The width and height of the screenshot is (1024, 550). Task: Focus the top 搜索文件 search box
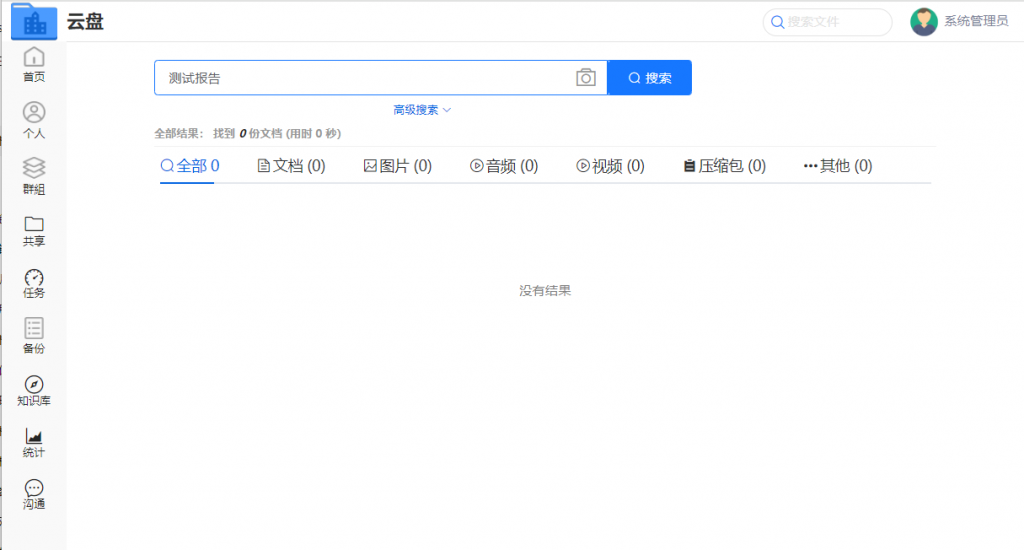pos(828,21)
